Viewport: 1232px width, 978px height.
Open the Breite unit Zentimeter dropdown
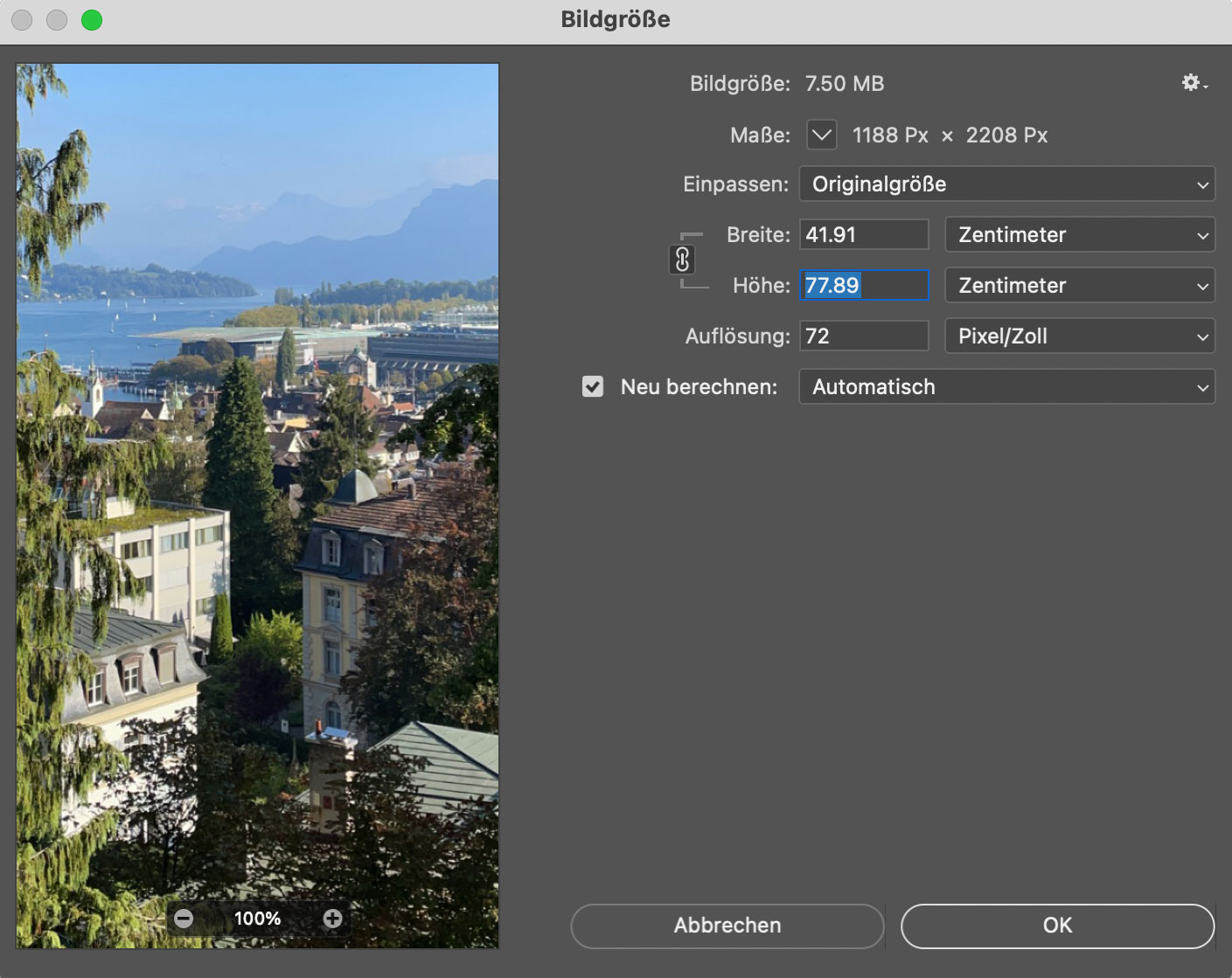[x=1080, y=235]
